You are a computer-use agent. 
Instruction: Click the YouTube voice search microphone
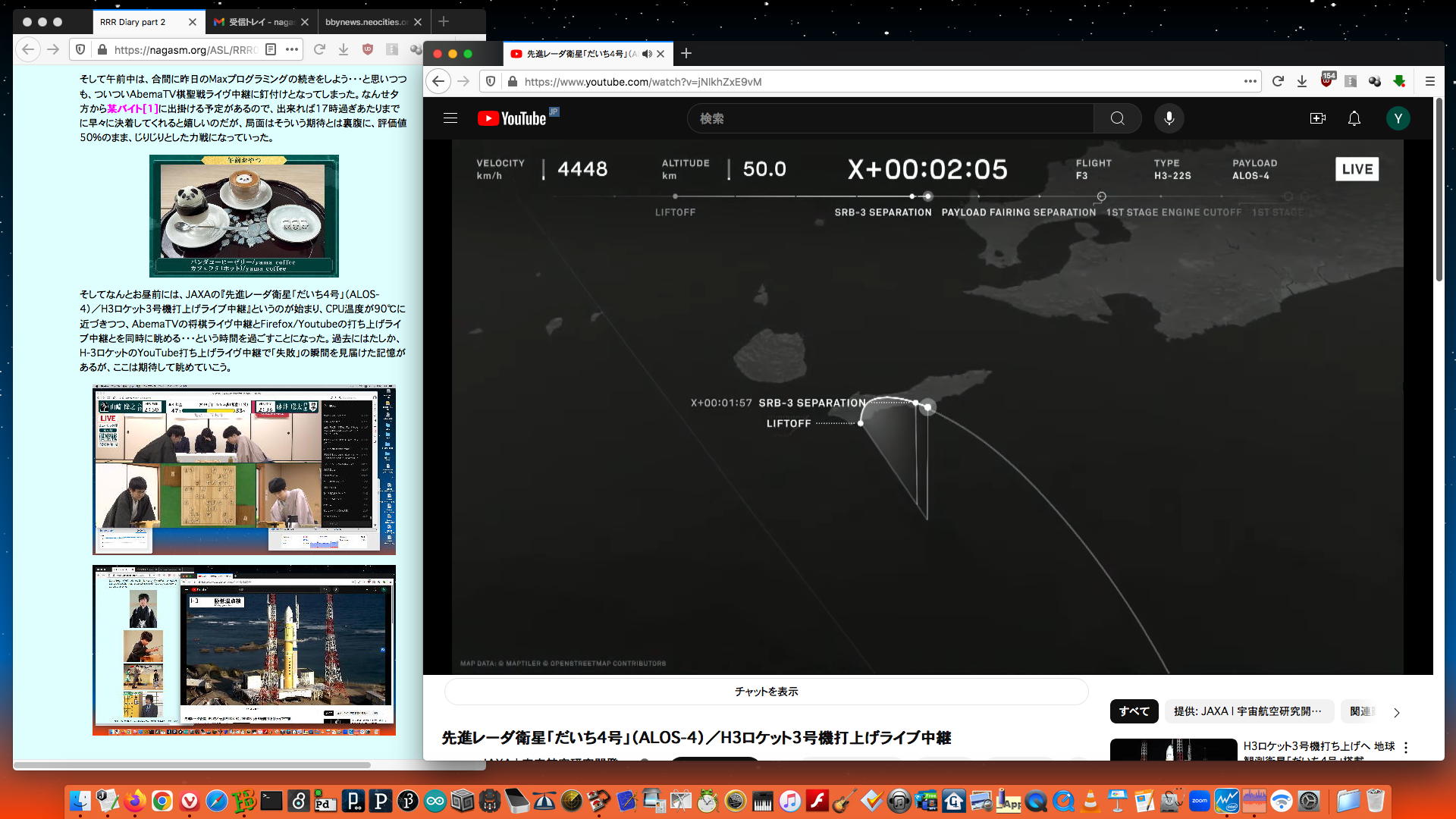[1169, 118]
